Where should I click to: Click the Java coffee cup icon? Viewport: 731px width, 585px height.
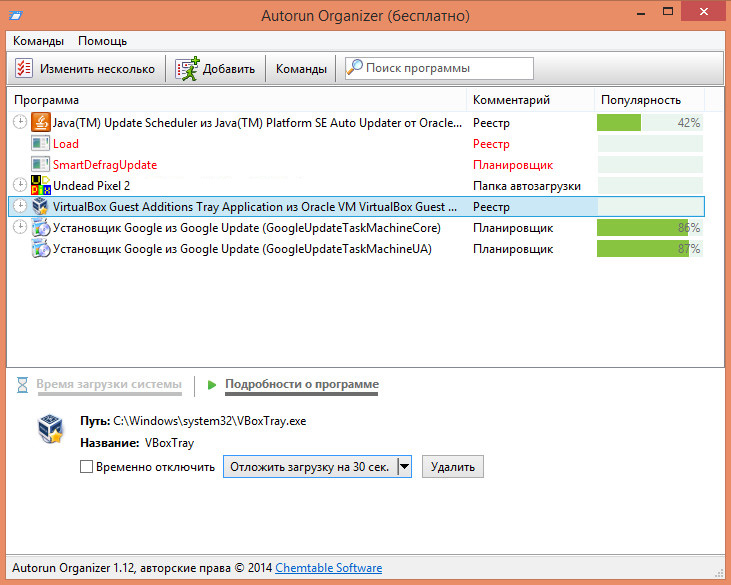(41, 122)
